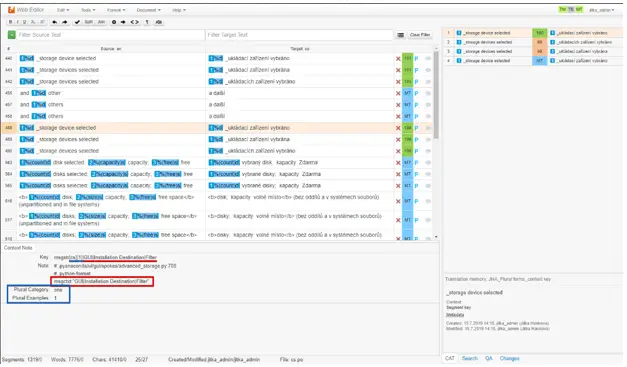627x367 pixels.
Task: Insert tag using the angle brackets icon
Action: point(135,22)
